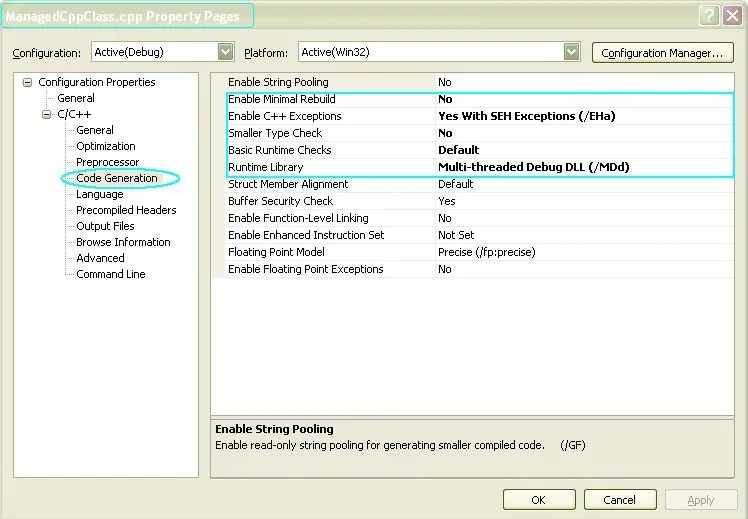
Task: Open the Platform dropdown showing Active(Win32)
Action: pos(571,52)
